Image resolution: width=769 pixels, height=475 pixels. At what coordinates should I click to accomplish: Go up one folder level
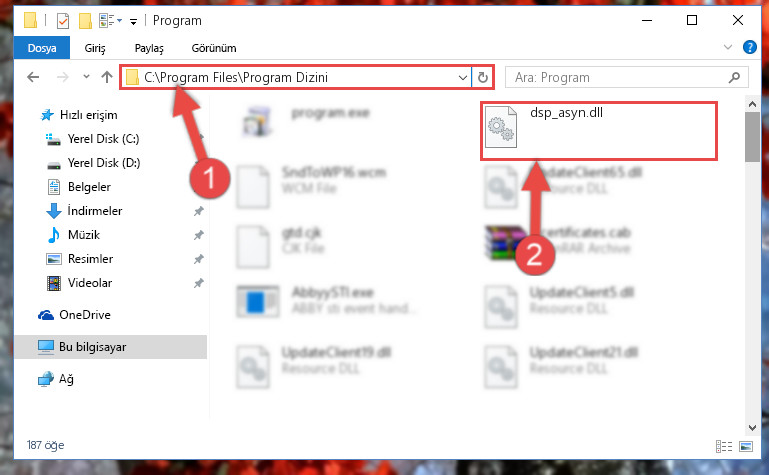106,77
